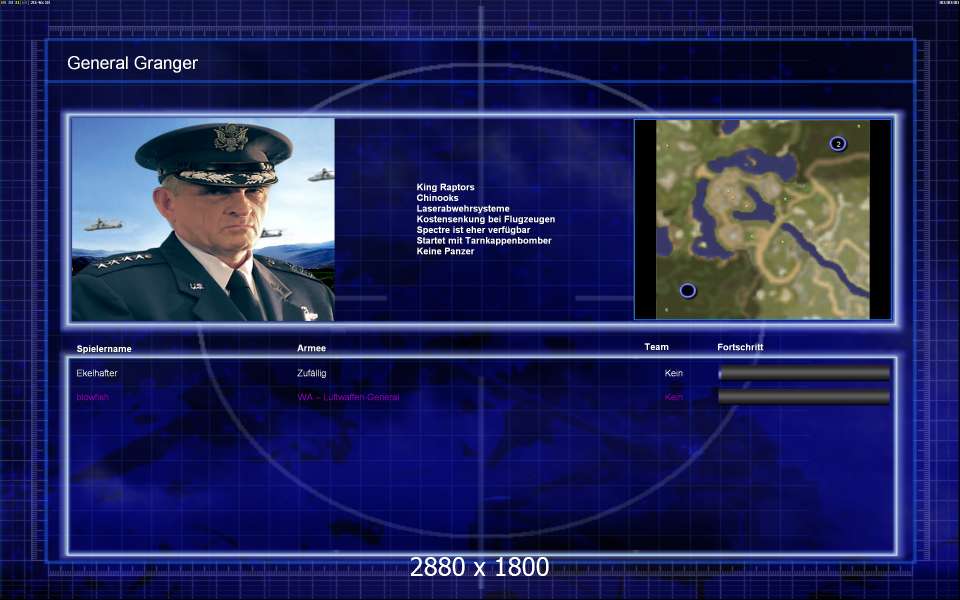Click Kostensenkung bei Flugzeugen text
The image size is (960, 600).
486,219
